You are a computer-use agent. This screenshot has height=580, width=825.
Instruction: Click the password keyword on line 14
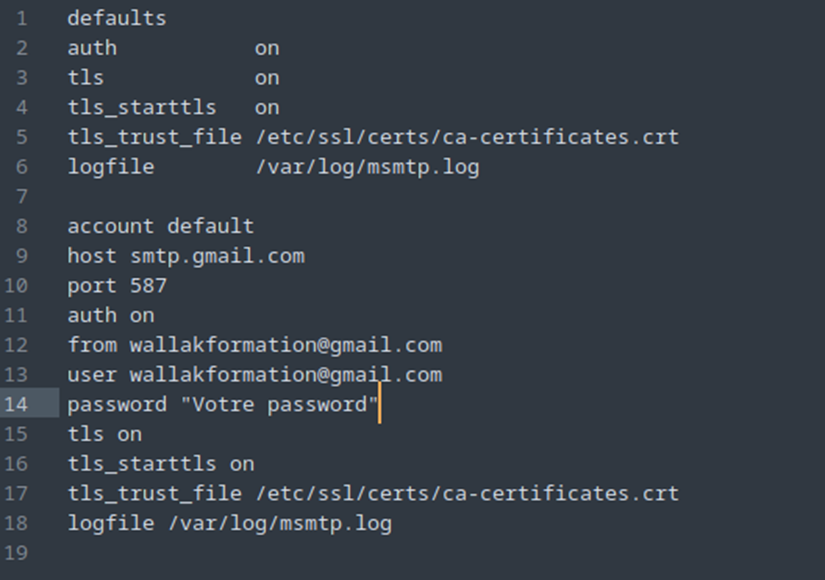117,405
